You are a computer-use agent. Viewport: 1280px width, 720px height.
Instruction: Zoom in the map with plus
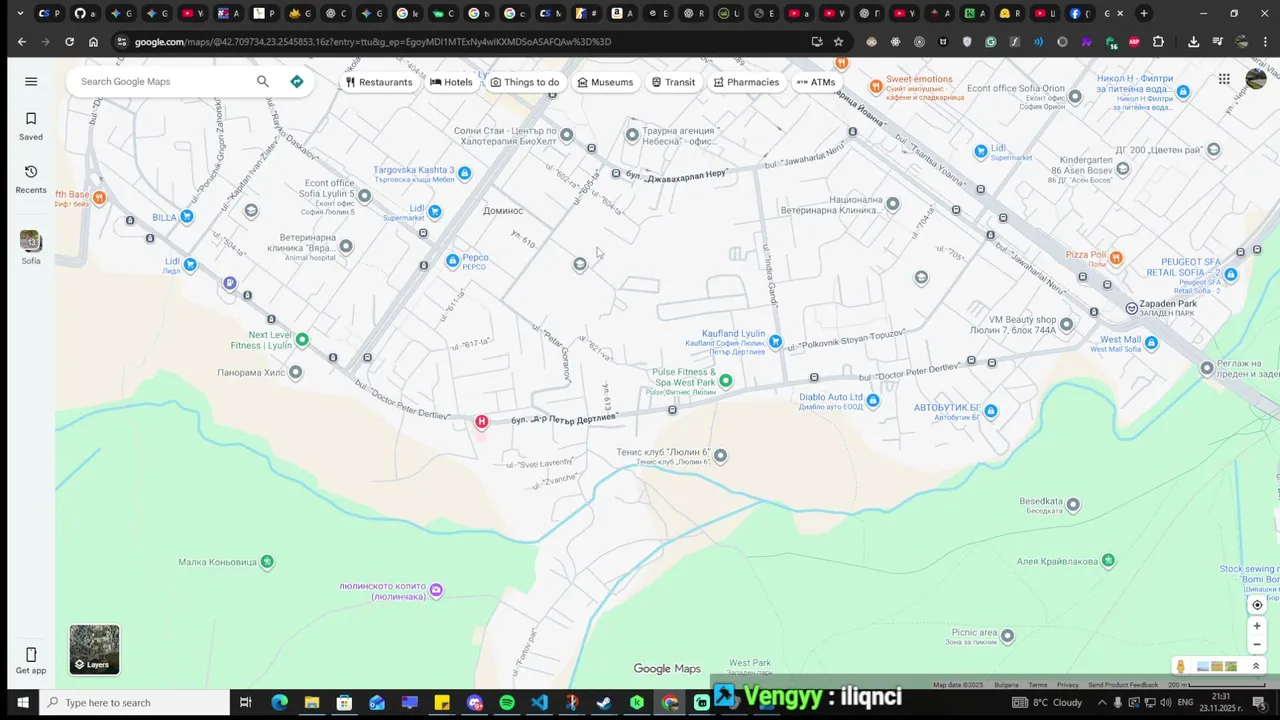(x=1257, y=626)
